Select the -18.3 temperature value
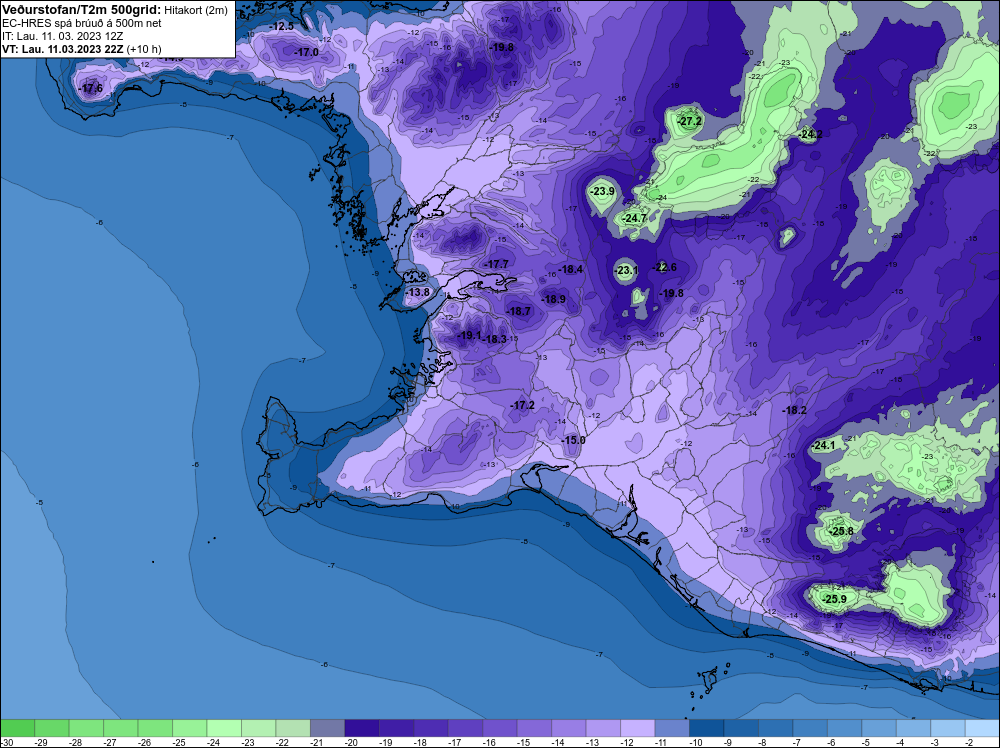The height and width of the screenshot is (748, 1000). pos(496,339)
